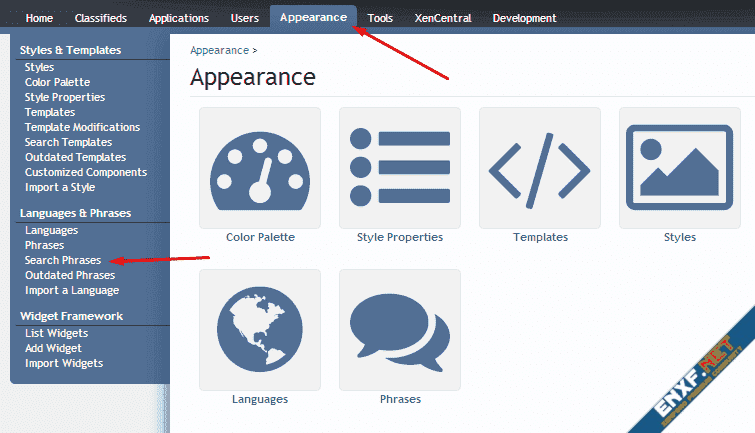
Task: Open Outdated Phrases in sidebar
Action: 70,275
